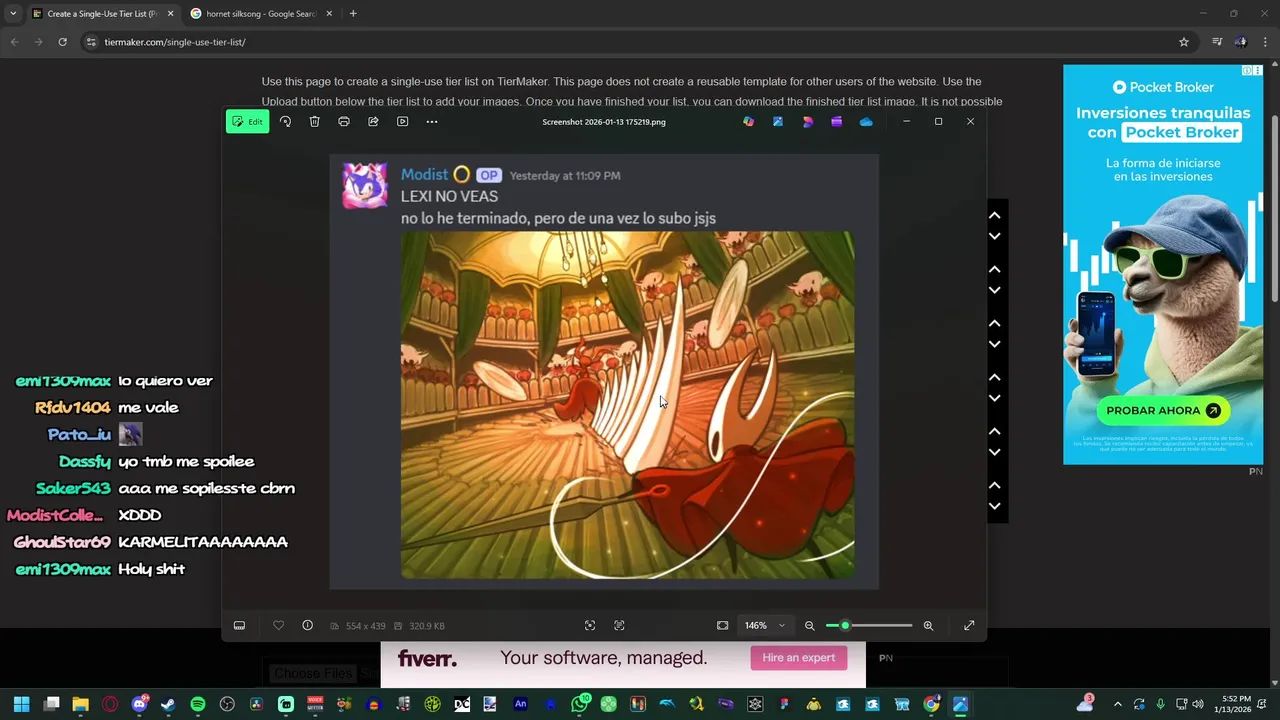Open Chrome tab search dropdown arrow
Viewport: 1280px width, 720px height.
coord(12,14)
